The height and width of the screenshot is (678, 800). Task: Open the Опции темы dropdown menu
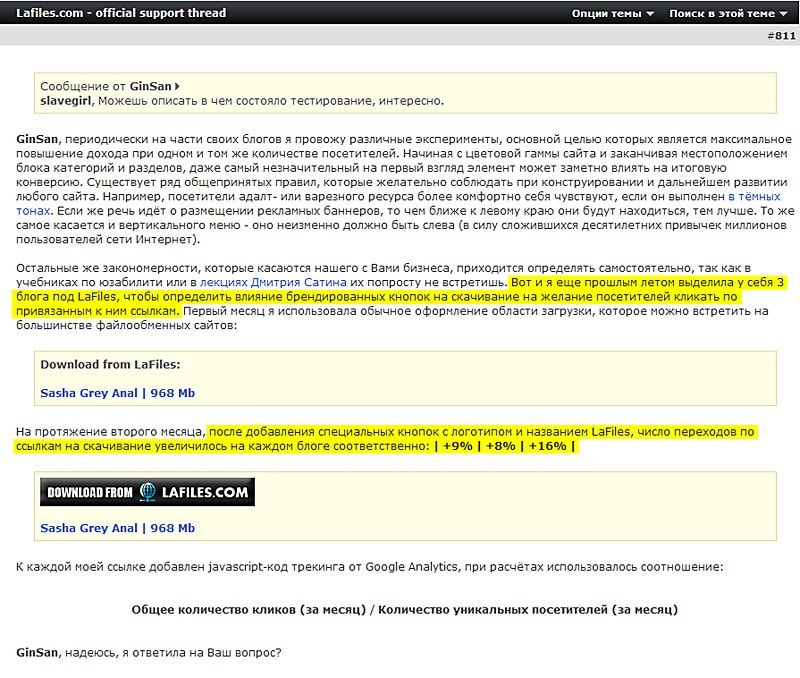(612, 14)
